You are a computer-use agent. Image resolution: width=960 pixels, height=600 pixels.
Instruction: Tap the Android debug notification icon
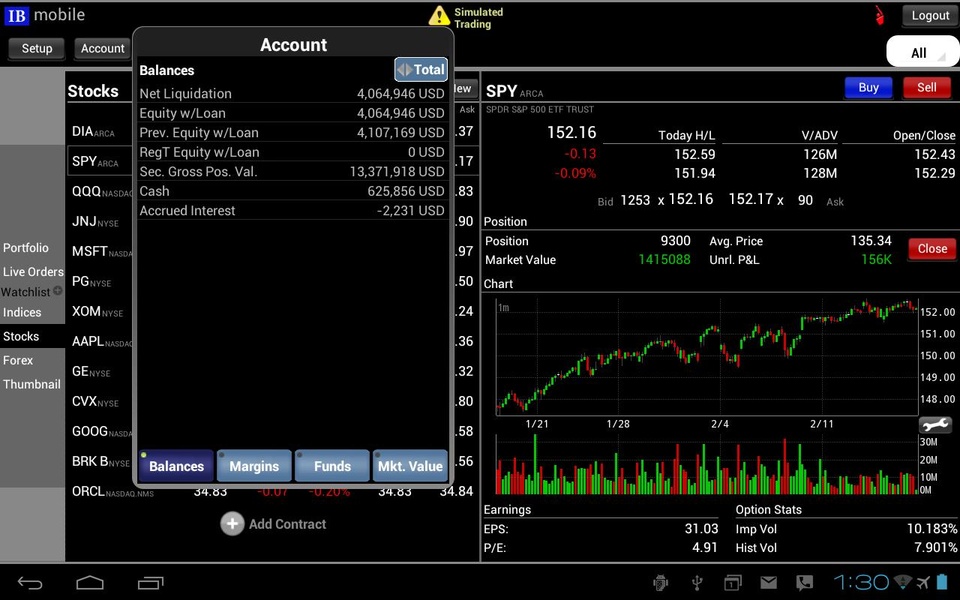[x=660, y=582]
